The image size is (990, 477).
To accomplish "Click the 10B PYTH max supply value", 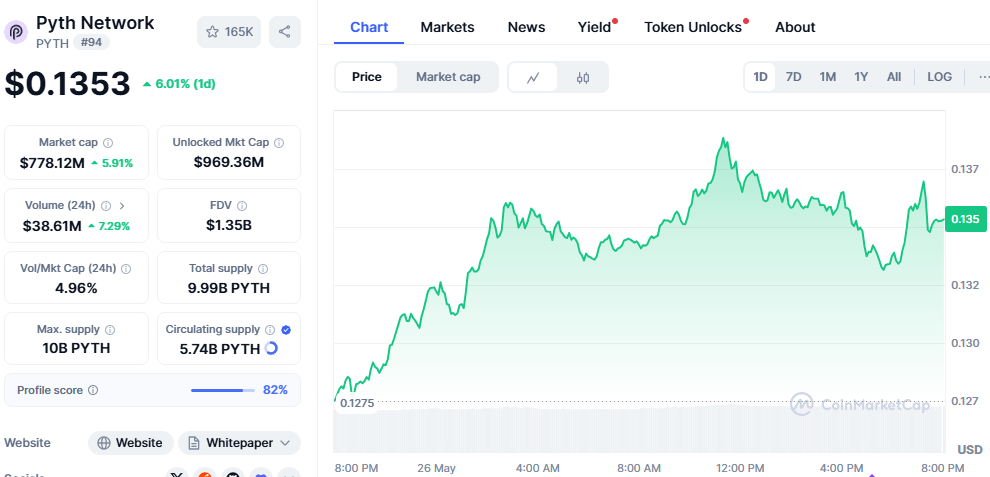I will tap(76, 348).
